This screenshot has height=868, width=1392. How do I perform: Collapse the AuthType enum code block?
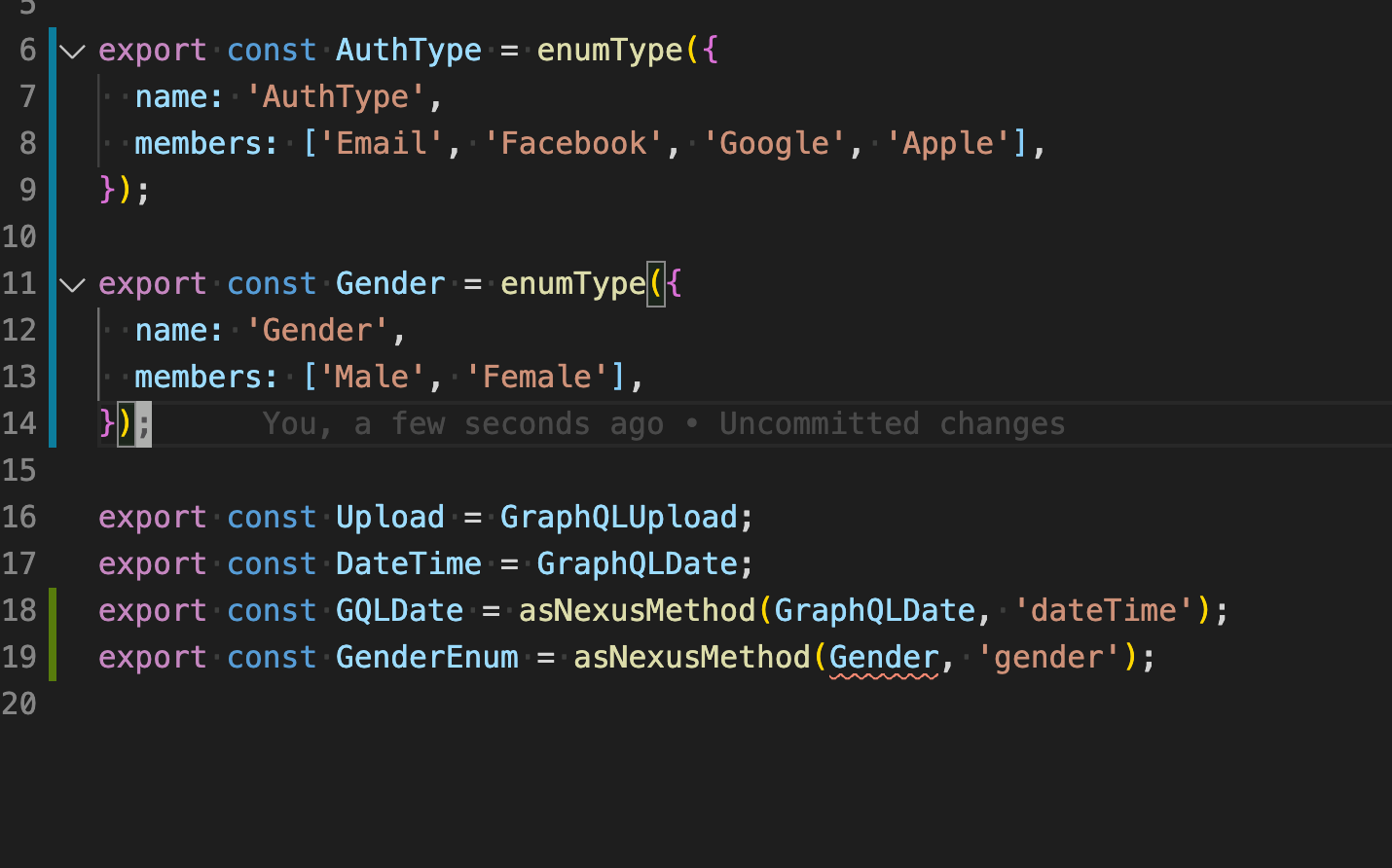(72, 52)
